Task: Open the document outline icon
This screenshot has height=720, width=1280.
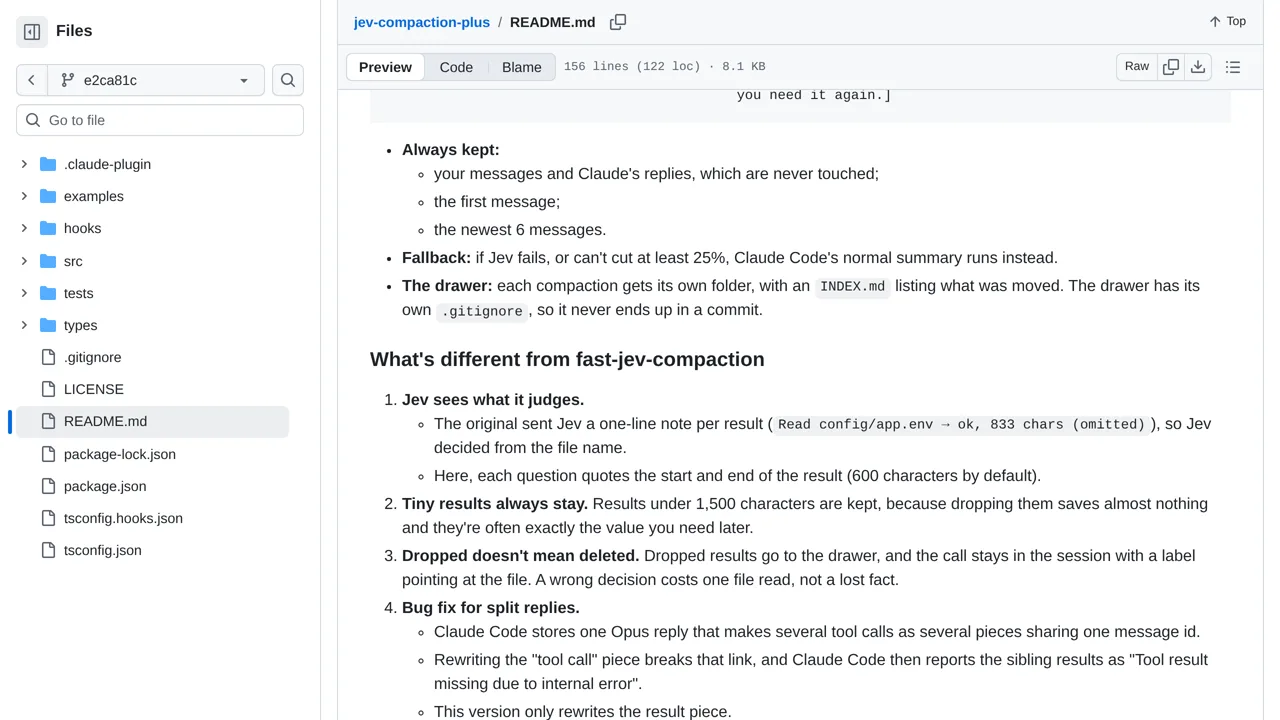Action: 1233,67
